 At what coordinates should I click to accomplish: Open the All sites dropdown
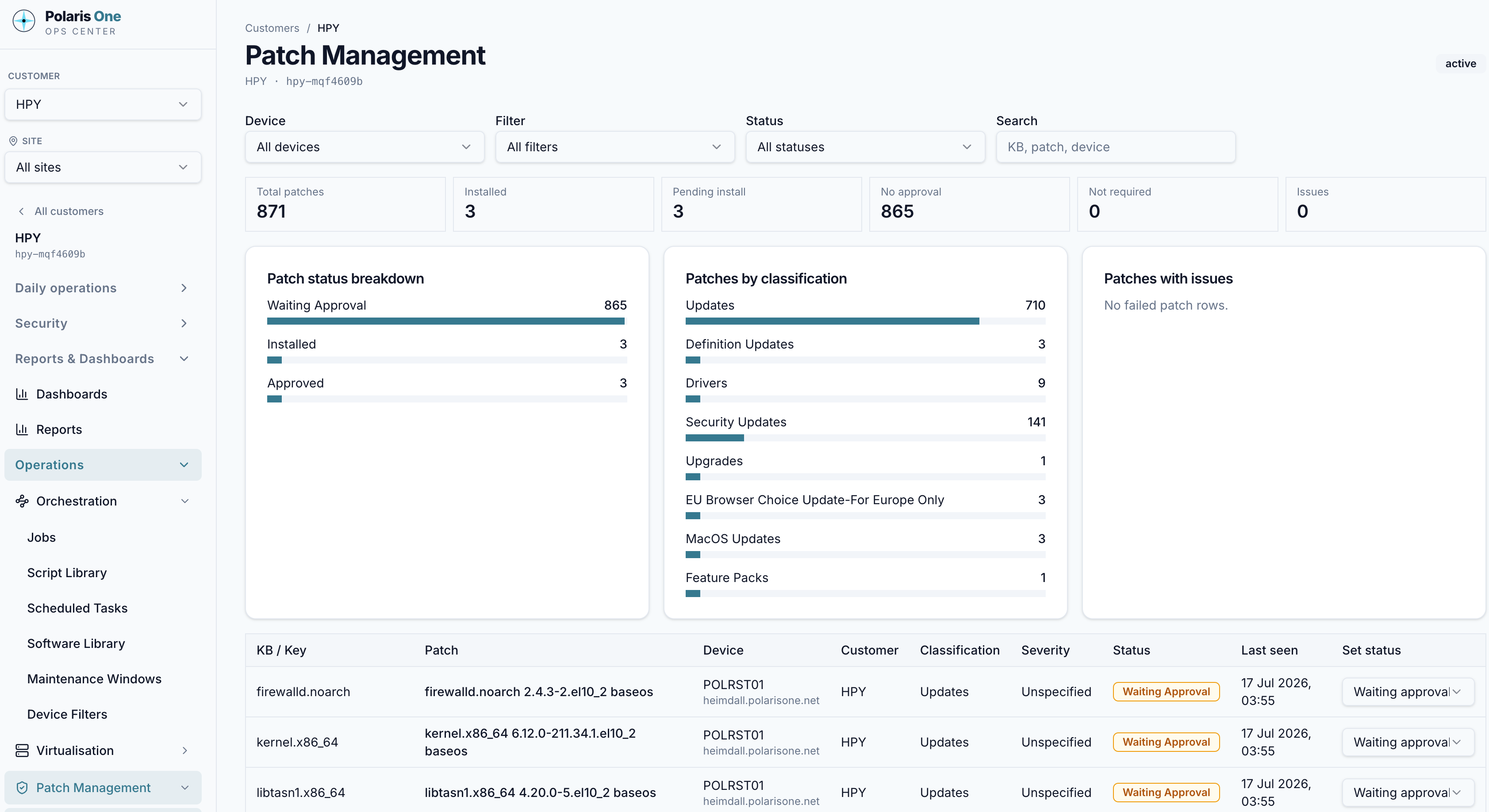click(103, 168)
